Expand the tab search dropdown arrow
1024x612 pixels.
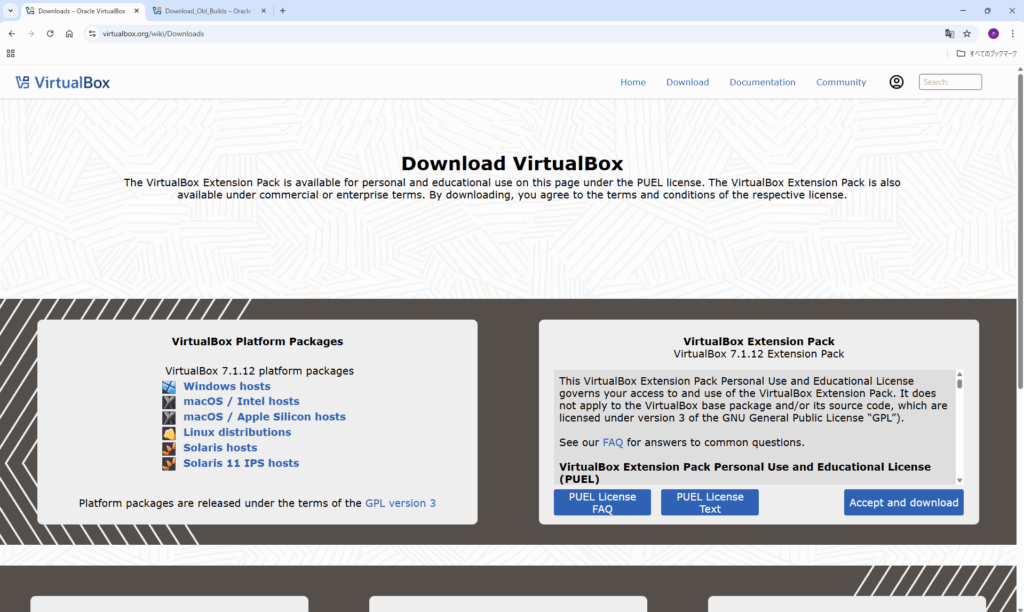click(x=10, y=11)
